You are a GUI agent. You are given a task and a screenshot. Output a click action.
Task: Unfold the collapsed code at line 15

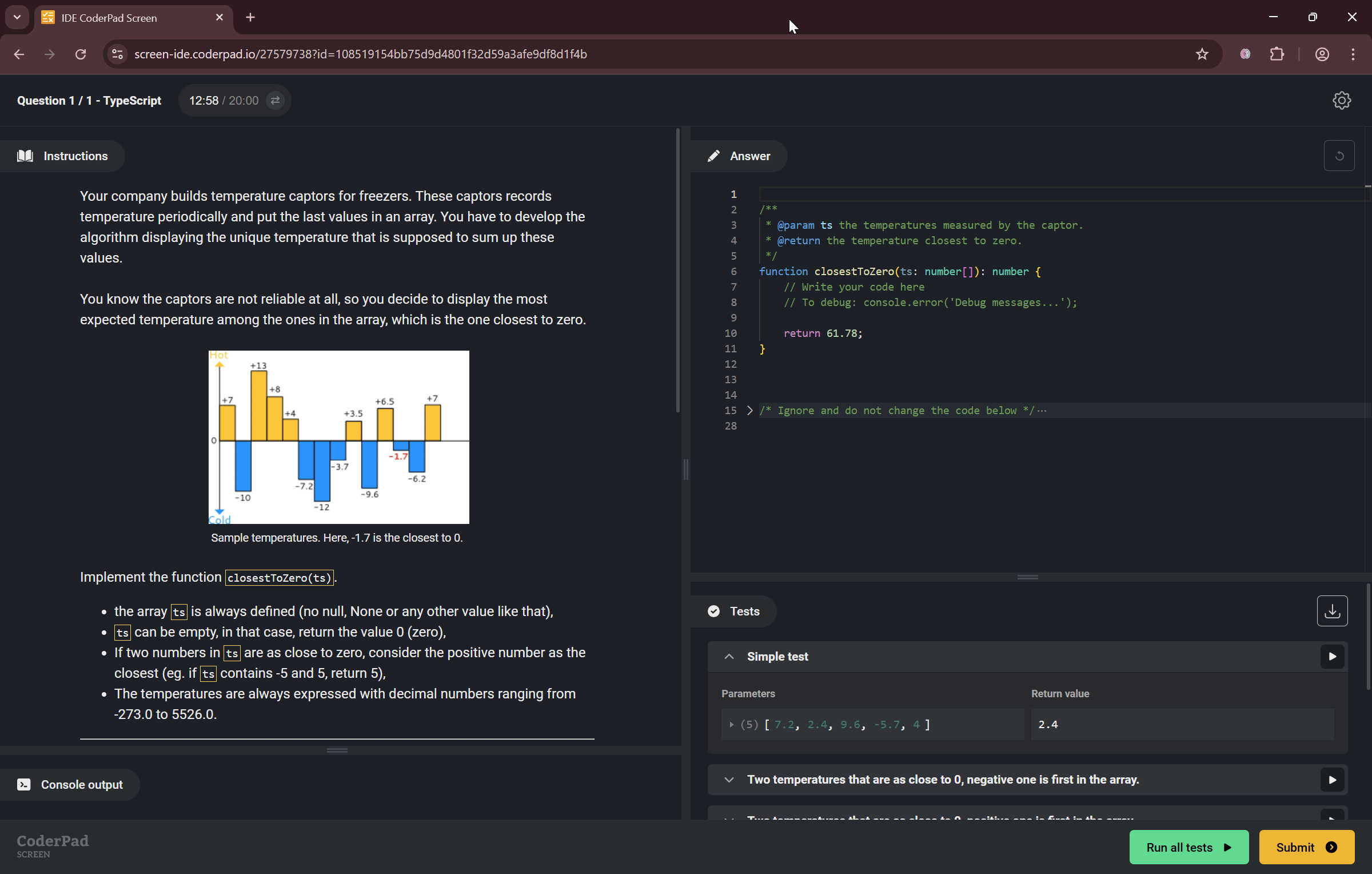(x=749, y=410)
